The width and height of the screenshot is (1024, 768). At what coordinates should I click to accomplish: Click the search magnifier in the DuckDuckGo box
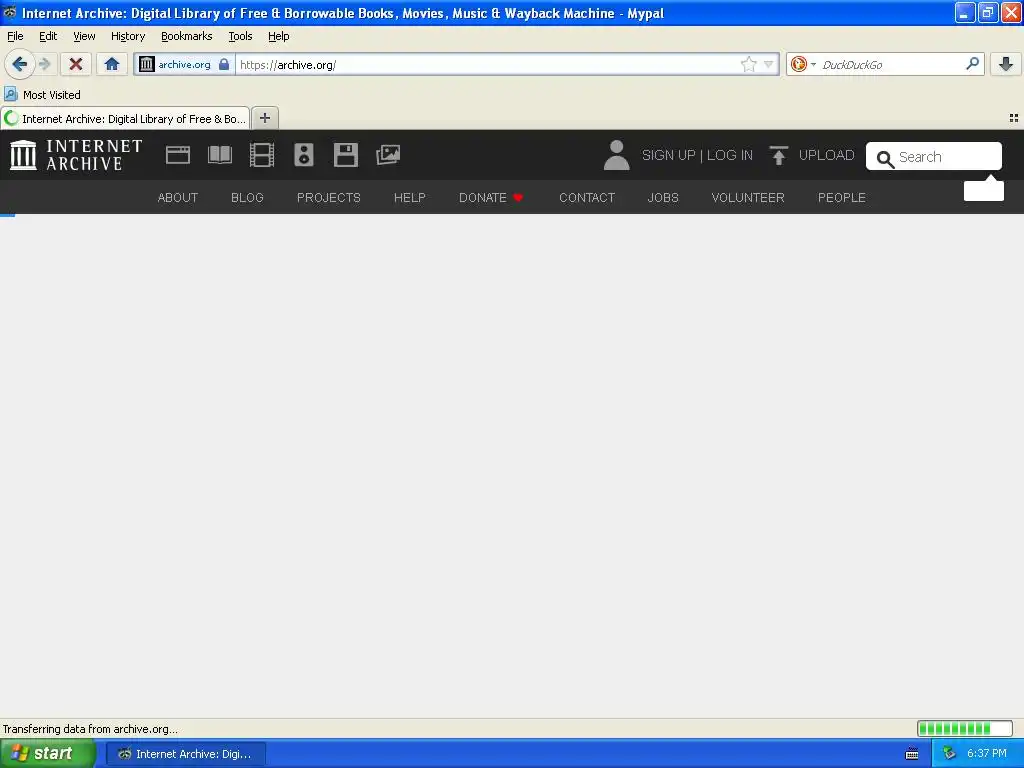click(972, 64)
